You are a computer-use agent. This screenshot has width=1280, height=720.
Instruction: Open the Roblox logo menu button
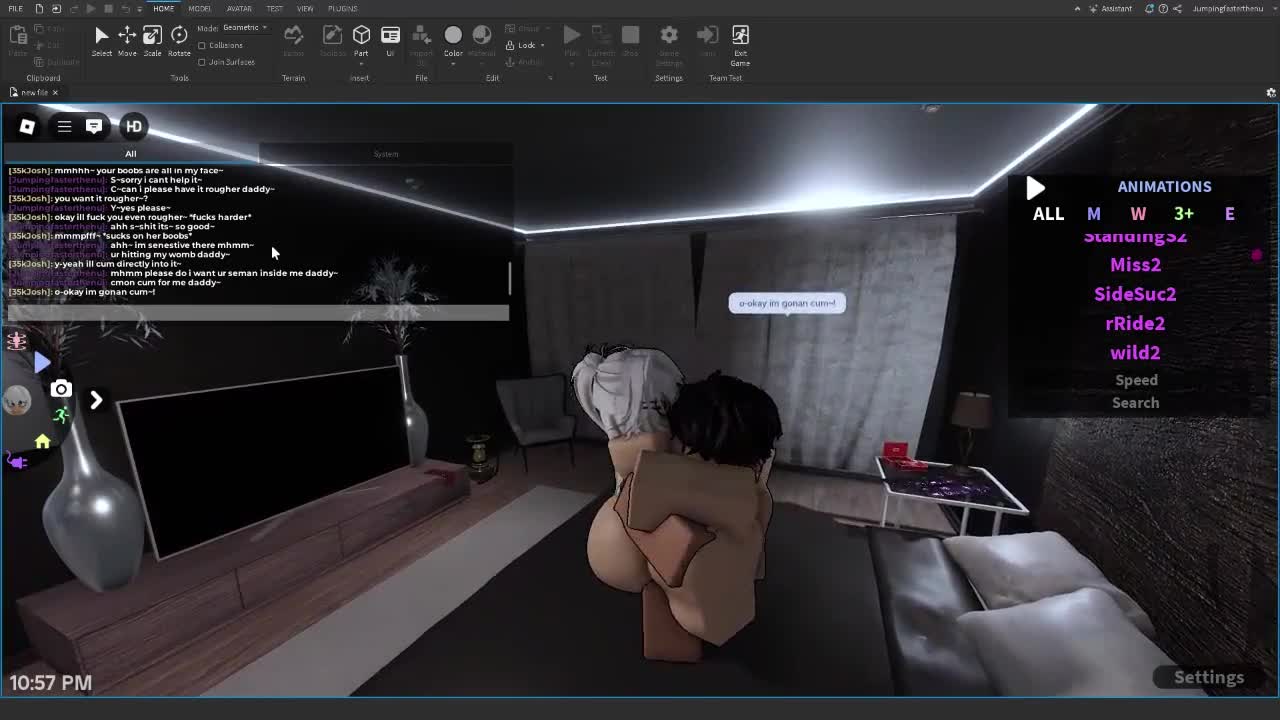(27, 126)
